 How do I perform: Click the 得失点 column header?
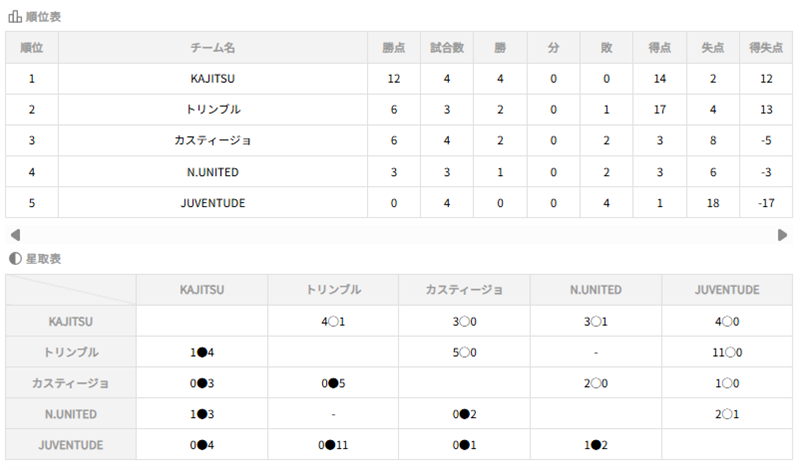[x=767, y=47]
